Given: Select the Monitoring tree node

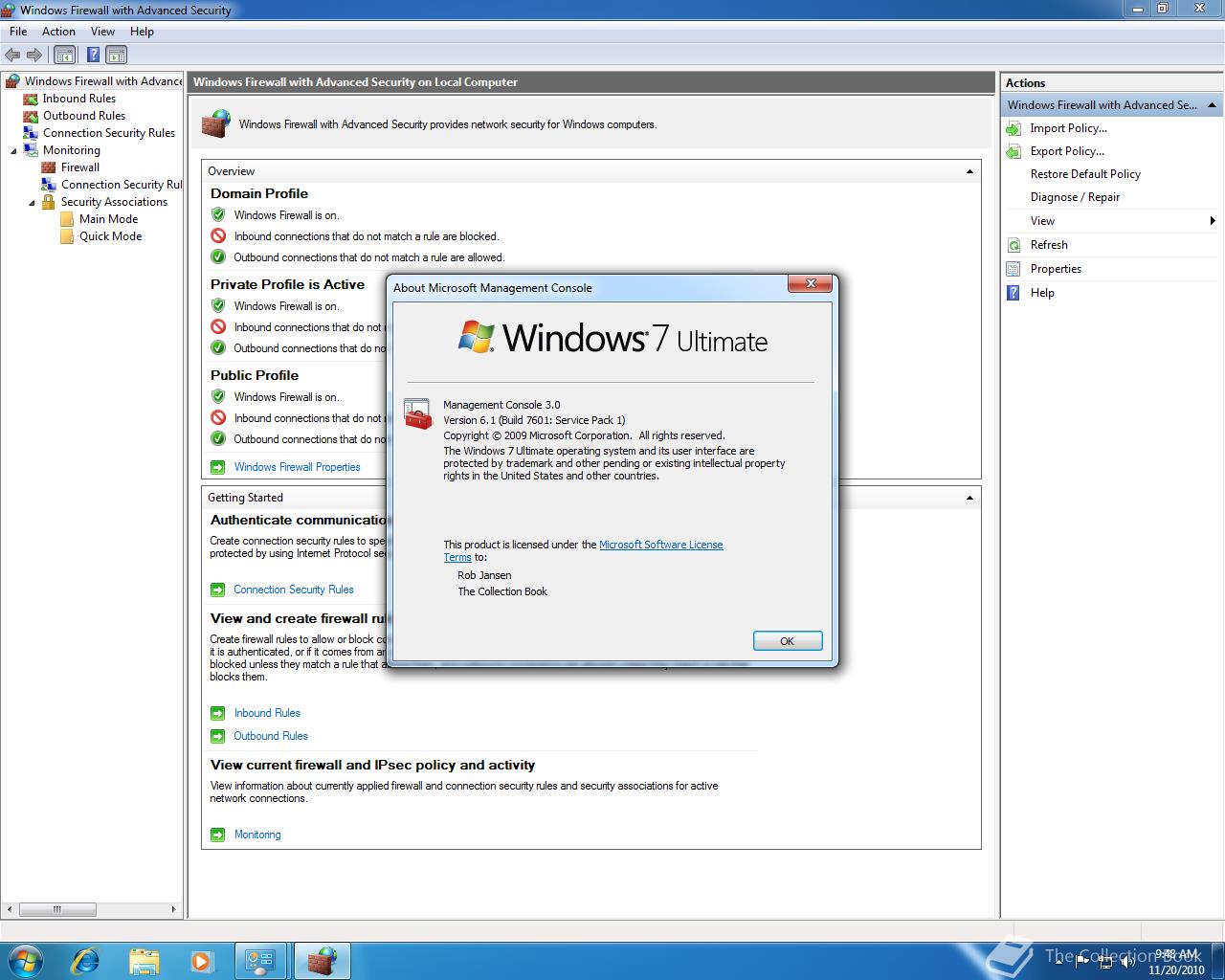Looking at the screenshot, I should pyautogui.click(x=71, y=150).
